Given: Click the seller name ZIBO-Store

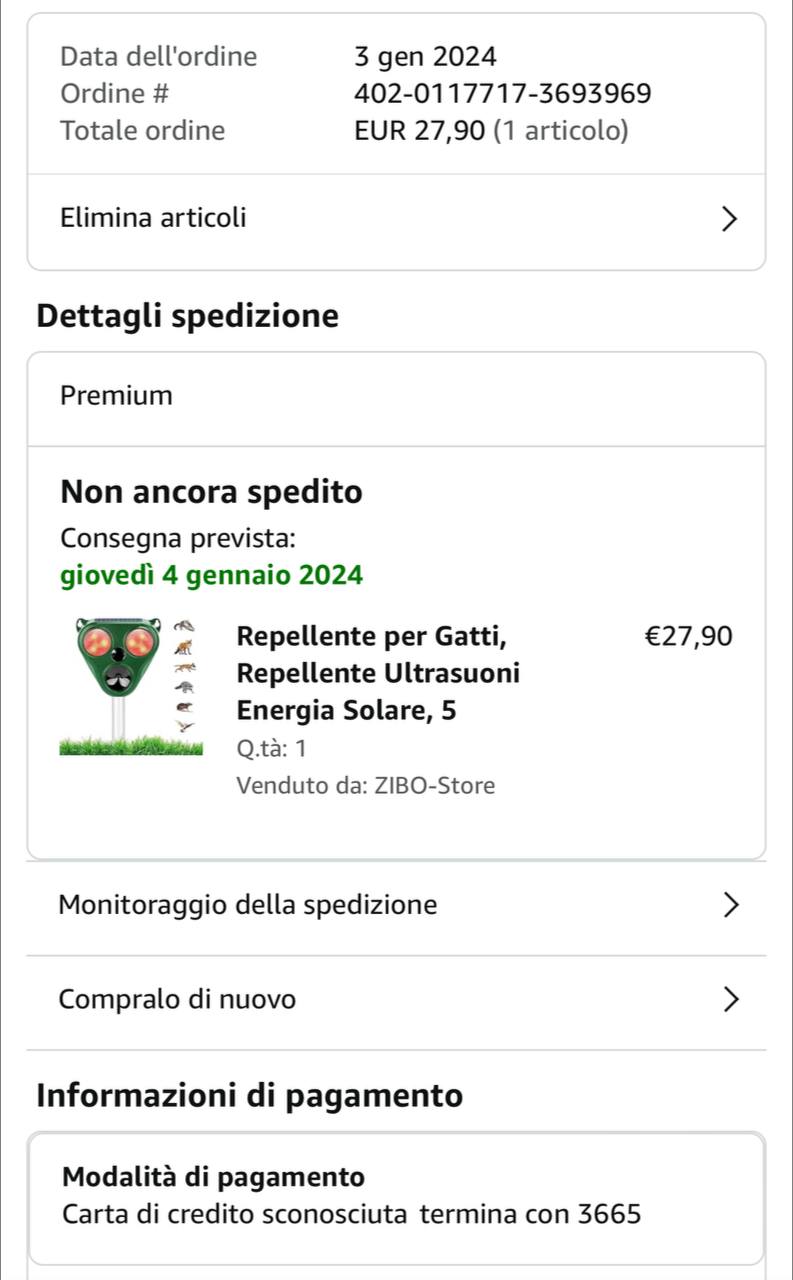Looking at the screenshot, I should [x=434, y=786].
